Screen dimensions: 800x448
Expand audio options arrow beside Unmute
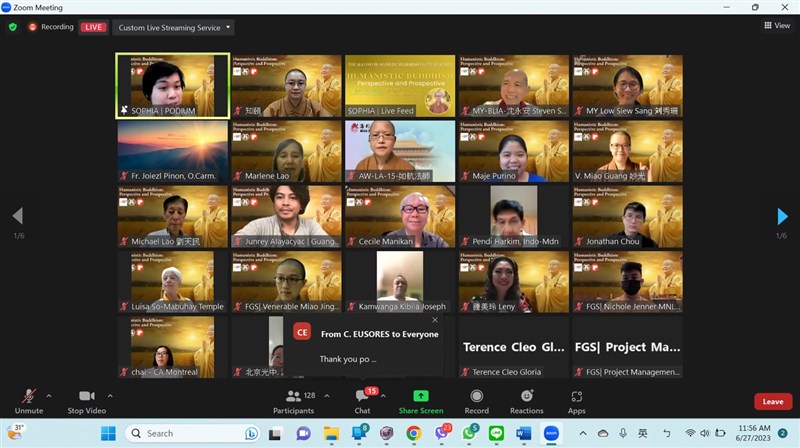(48, 396)
